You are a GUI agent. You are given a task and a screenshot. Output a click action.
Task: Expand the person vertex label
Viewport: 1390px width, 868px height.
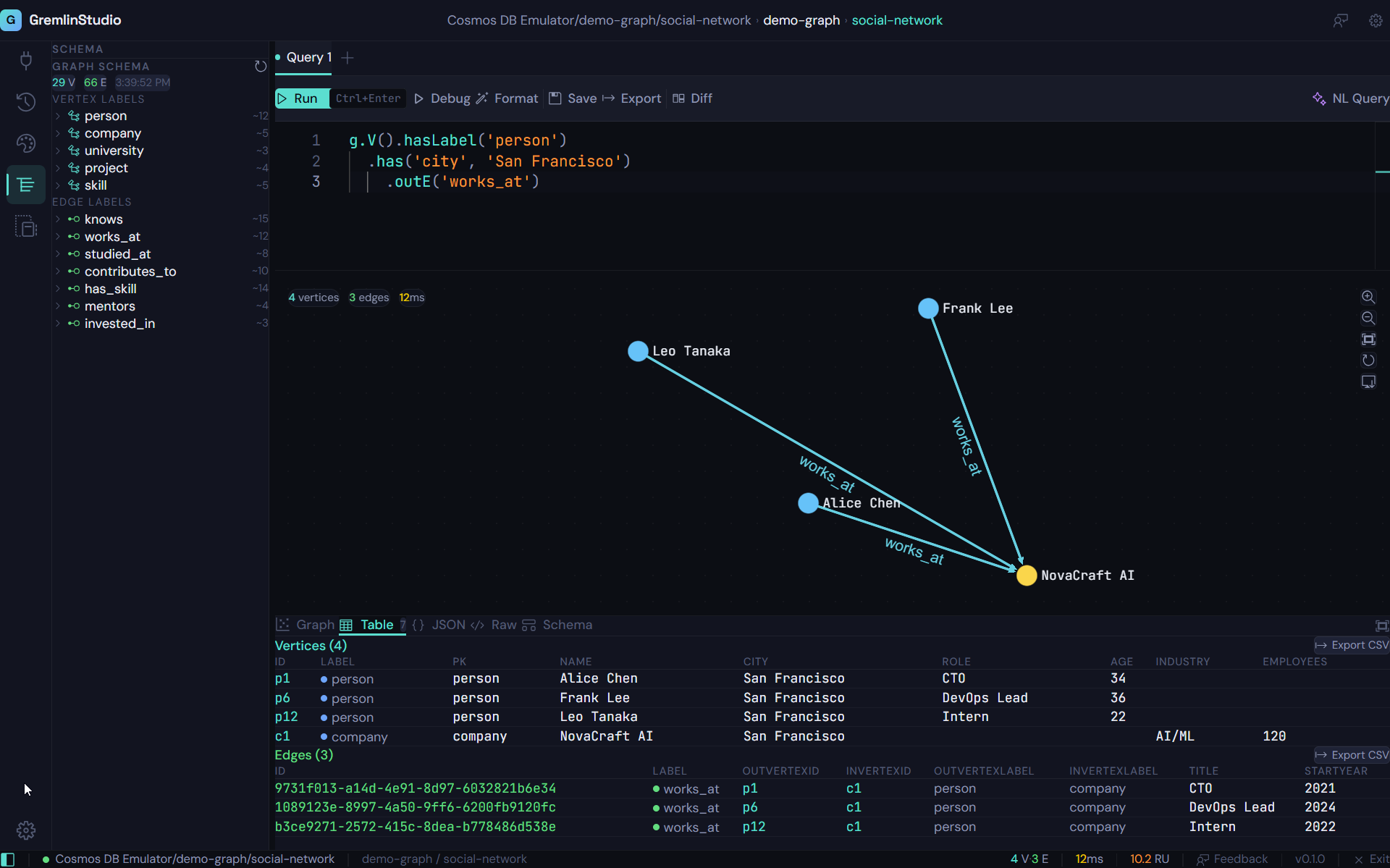click(x=58, y=116)
